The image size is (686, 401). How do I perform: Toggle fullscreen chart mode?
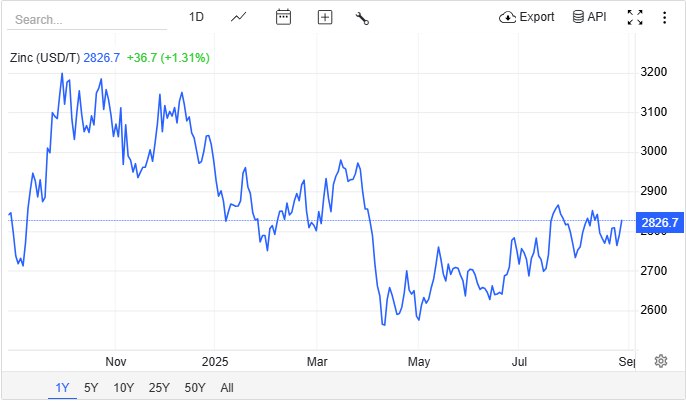(x=634, y=17)
